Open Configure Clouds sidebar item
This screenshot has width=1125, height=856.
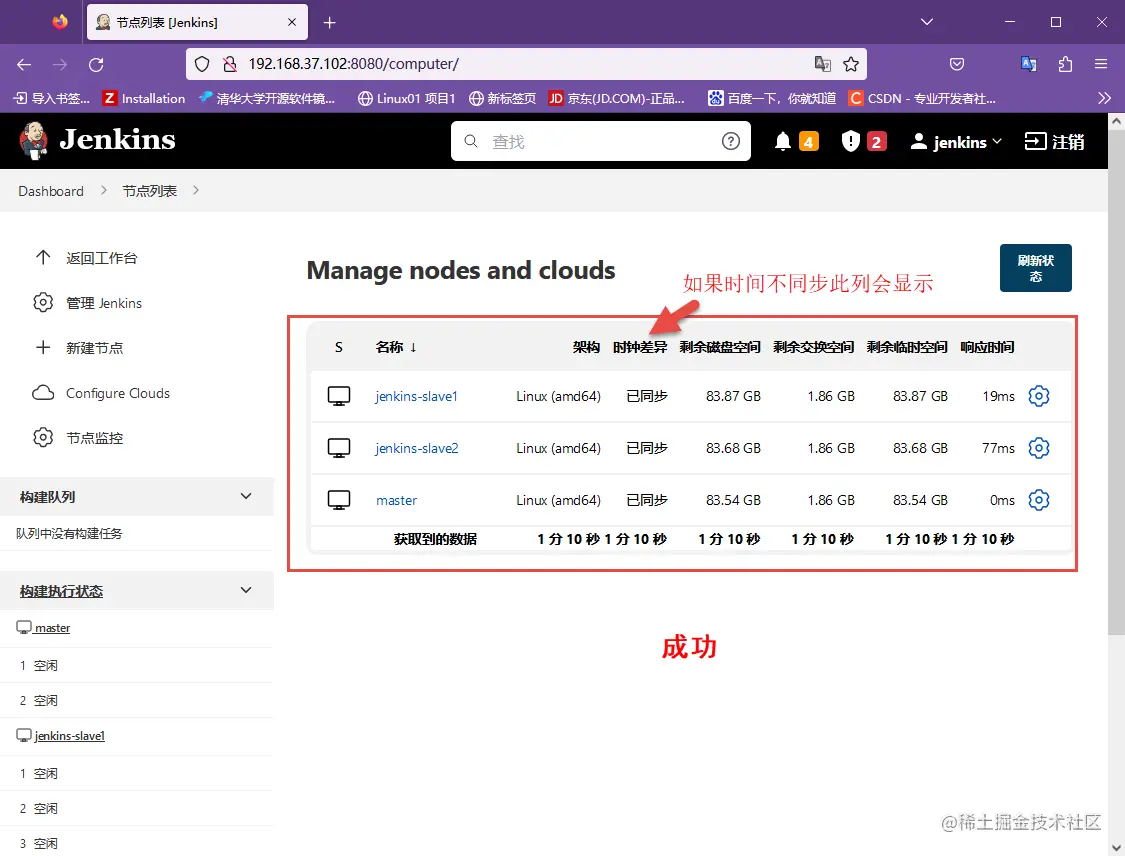[101, 393]
